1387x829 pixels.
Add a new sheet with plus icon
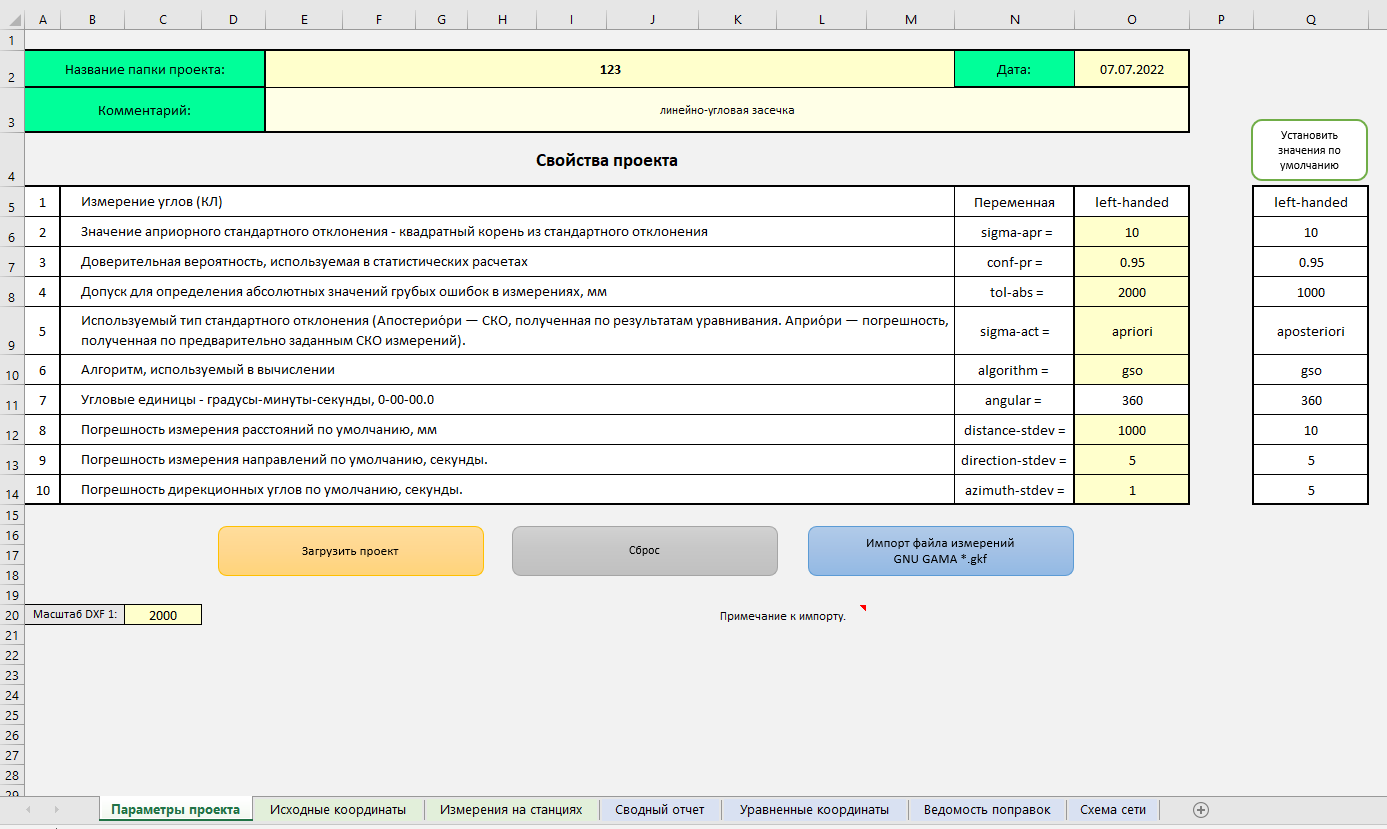tap(1201, 809)
